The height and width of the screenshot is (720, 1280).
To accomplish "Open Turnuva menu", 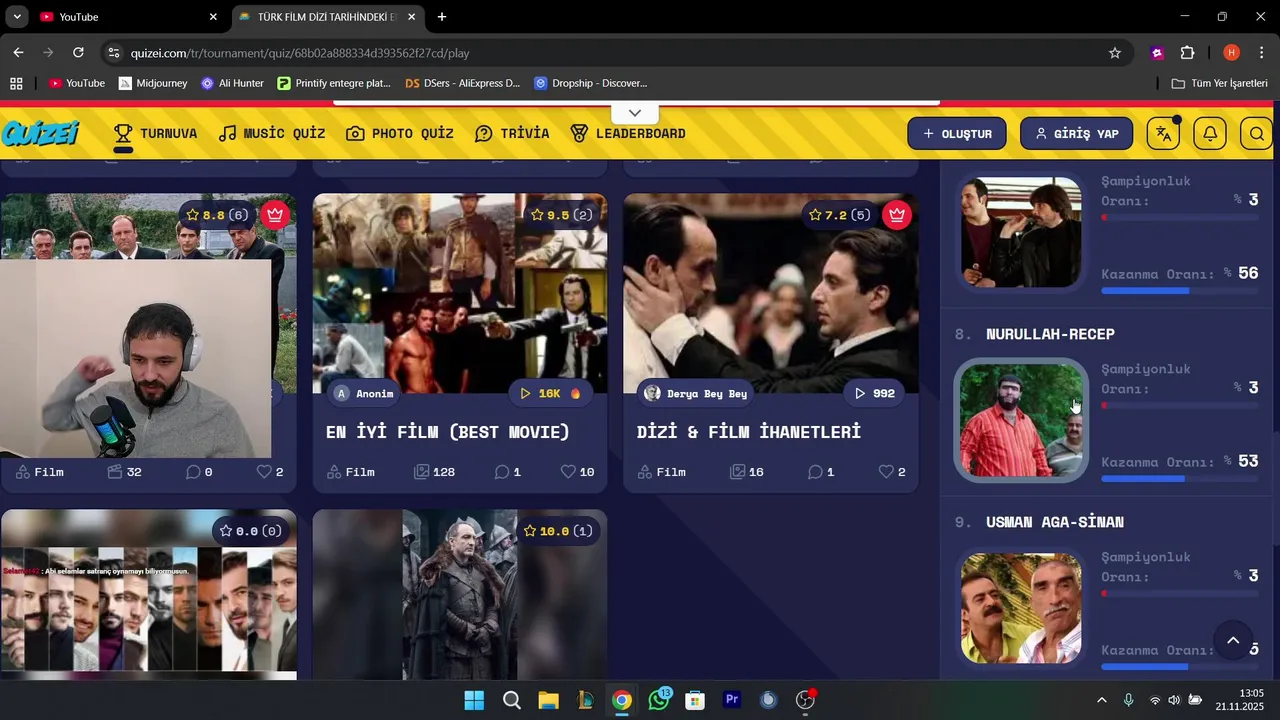I will point(155,134).
